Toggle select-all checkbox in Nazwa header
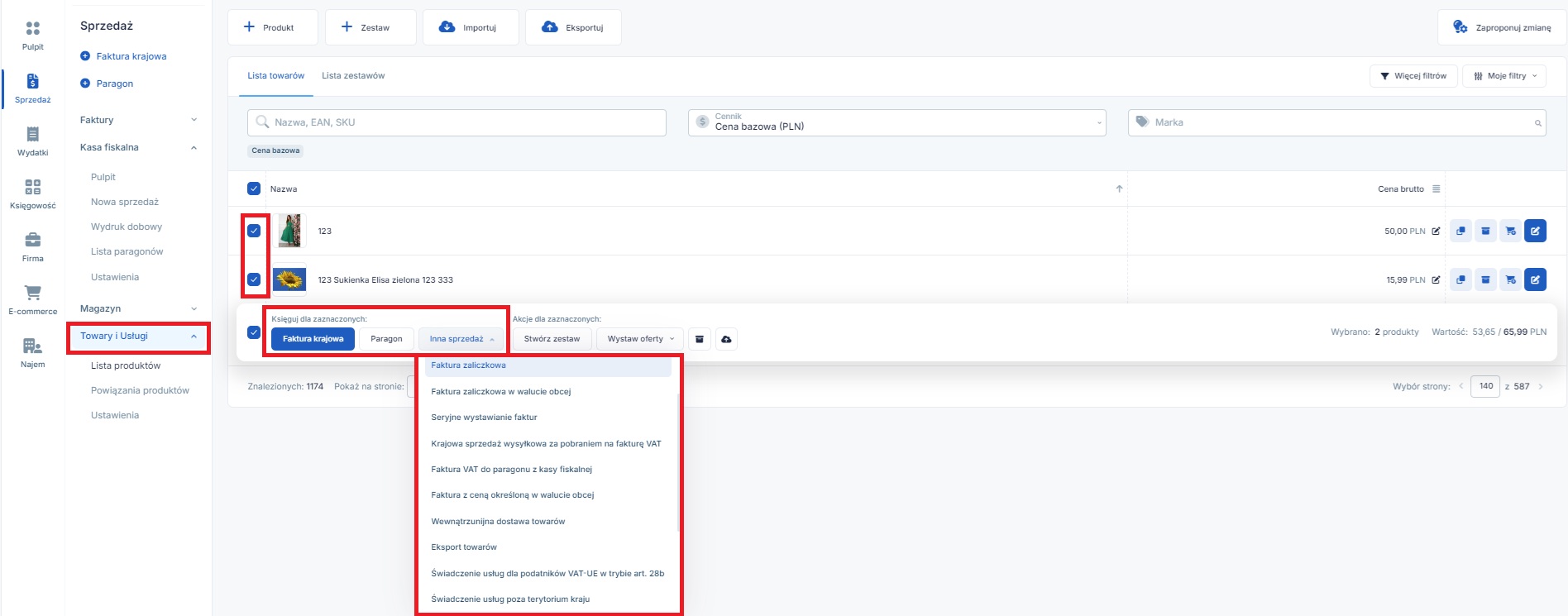 click(254, 189)
